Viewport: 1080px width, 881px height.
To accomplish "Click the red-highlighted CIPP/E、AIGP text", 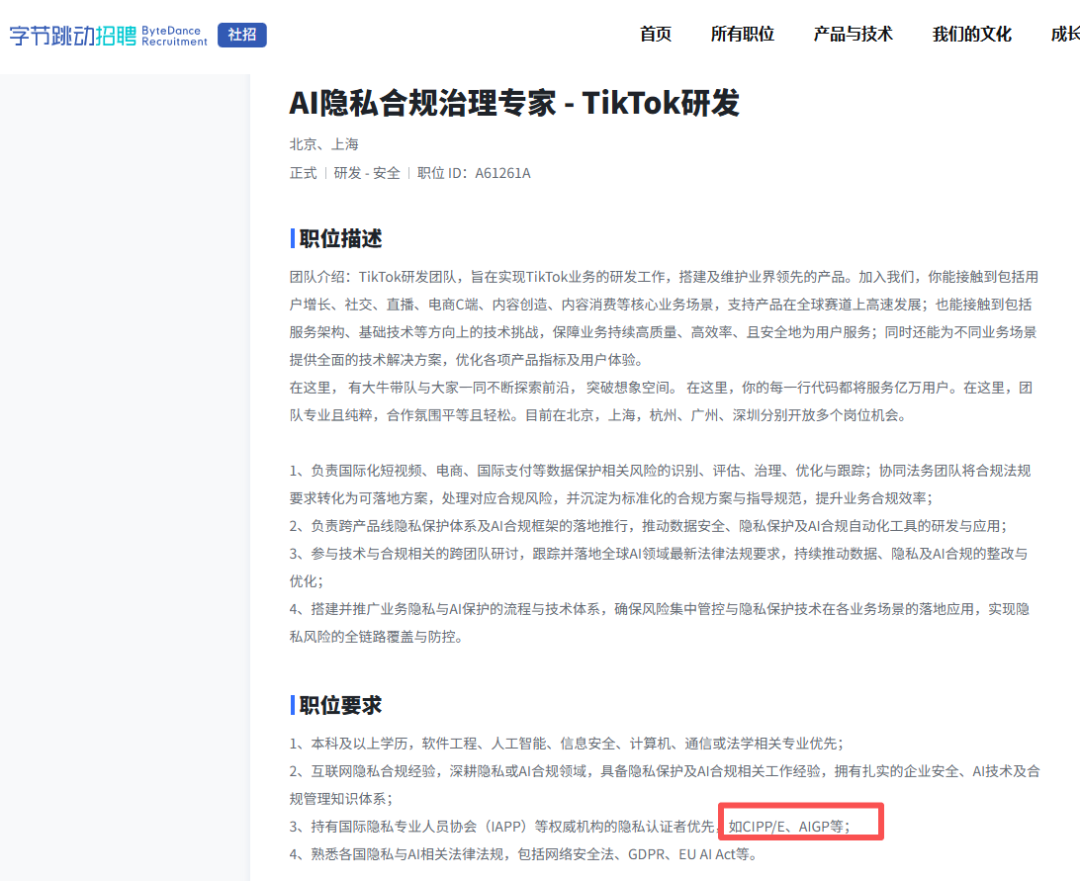I will (x=789, y=826).
